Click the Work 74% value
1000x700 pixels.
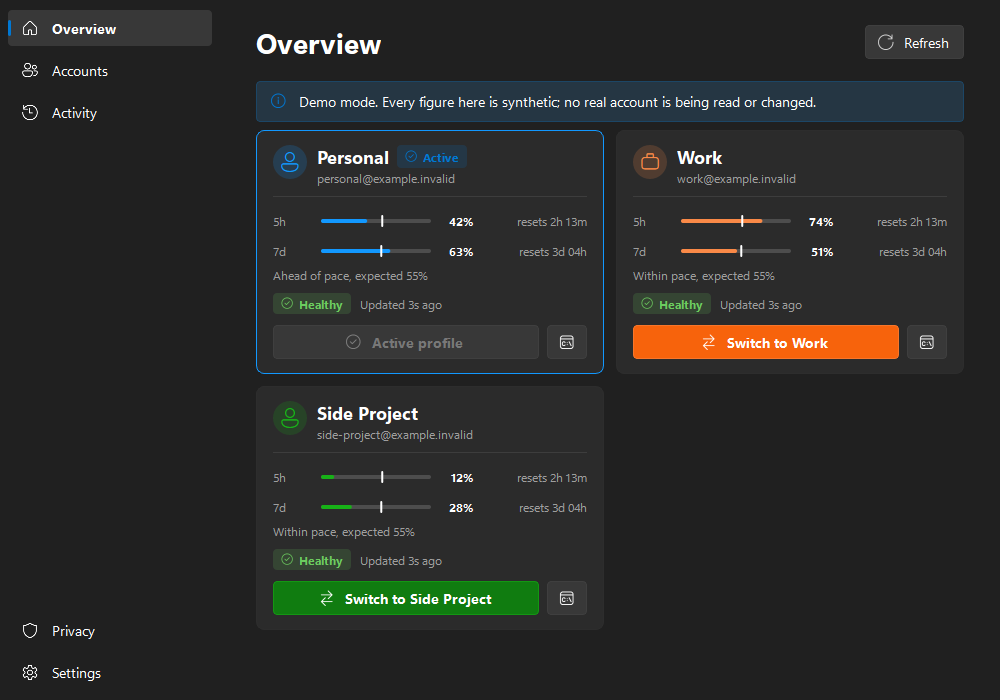(x=821, y=222)
